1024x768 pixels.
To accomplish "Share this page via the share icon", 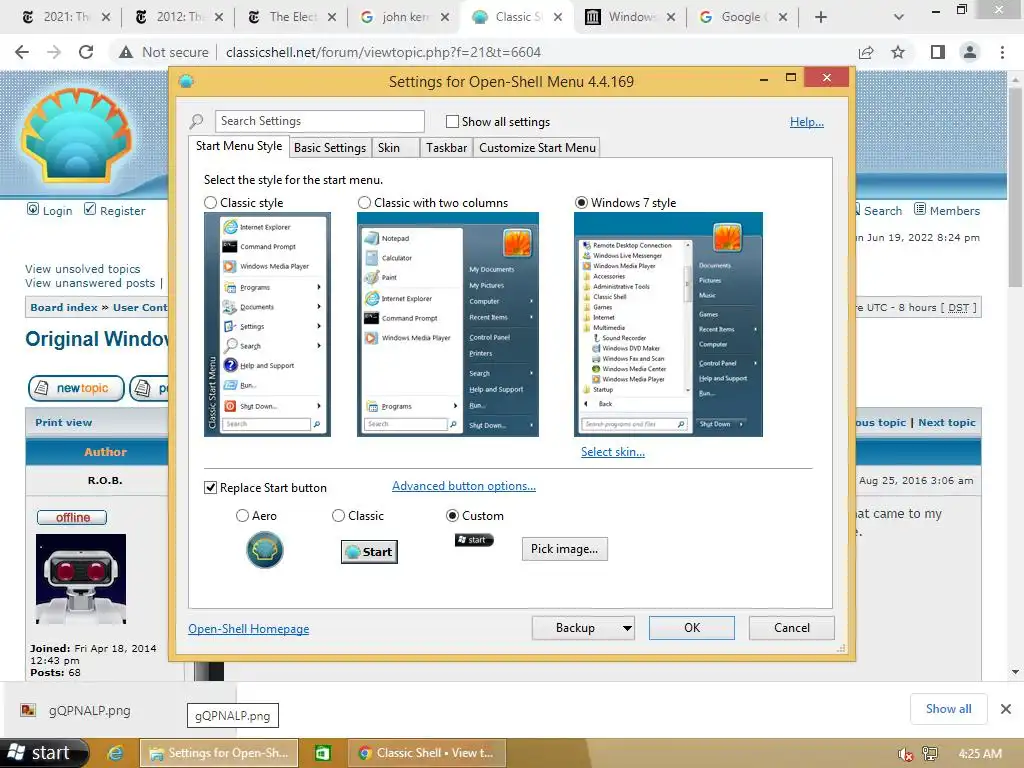I will coord(866,52).
